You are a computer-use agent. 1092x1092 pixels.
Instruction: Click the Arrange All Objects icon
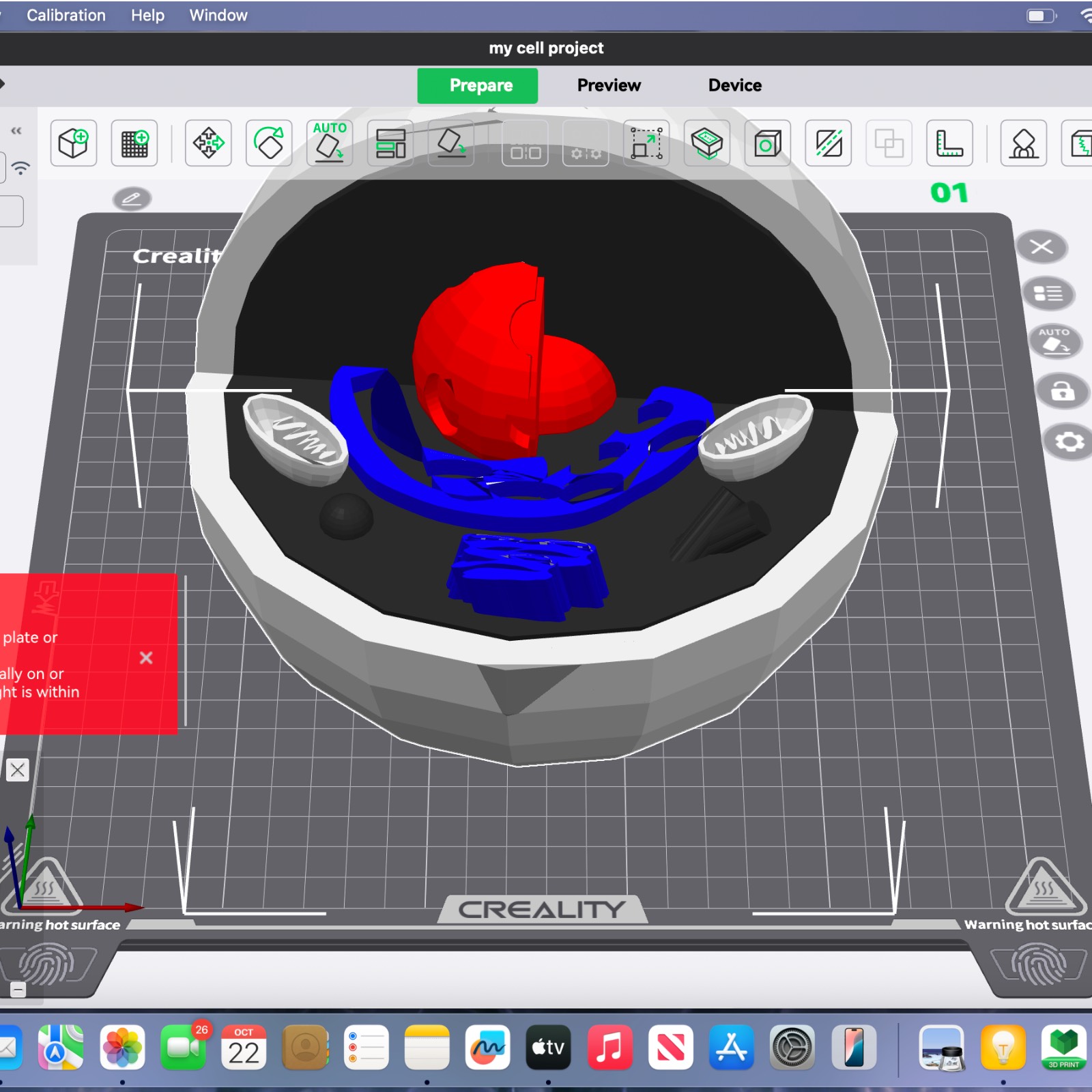(x=390, y=143)
